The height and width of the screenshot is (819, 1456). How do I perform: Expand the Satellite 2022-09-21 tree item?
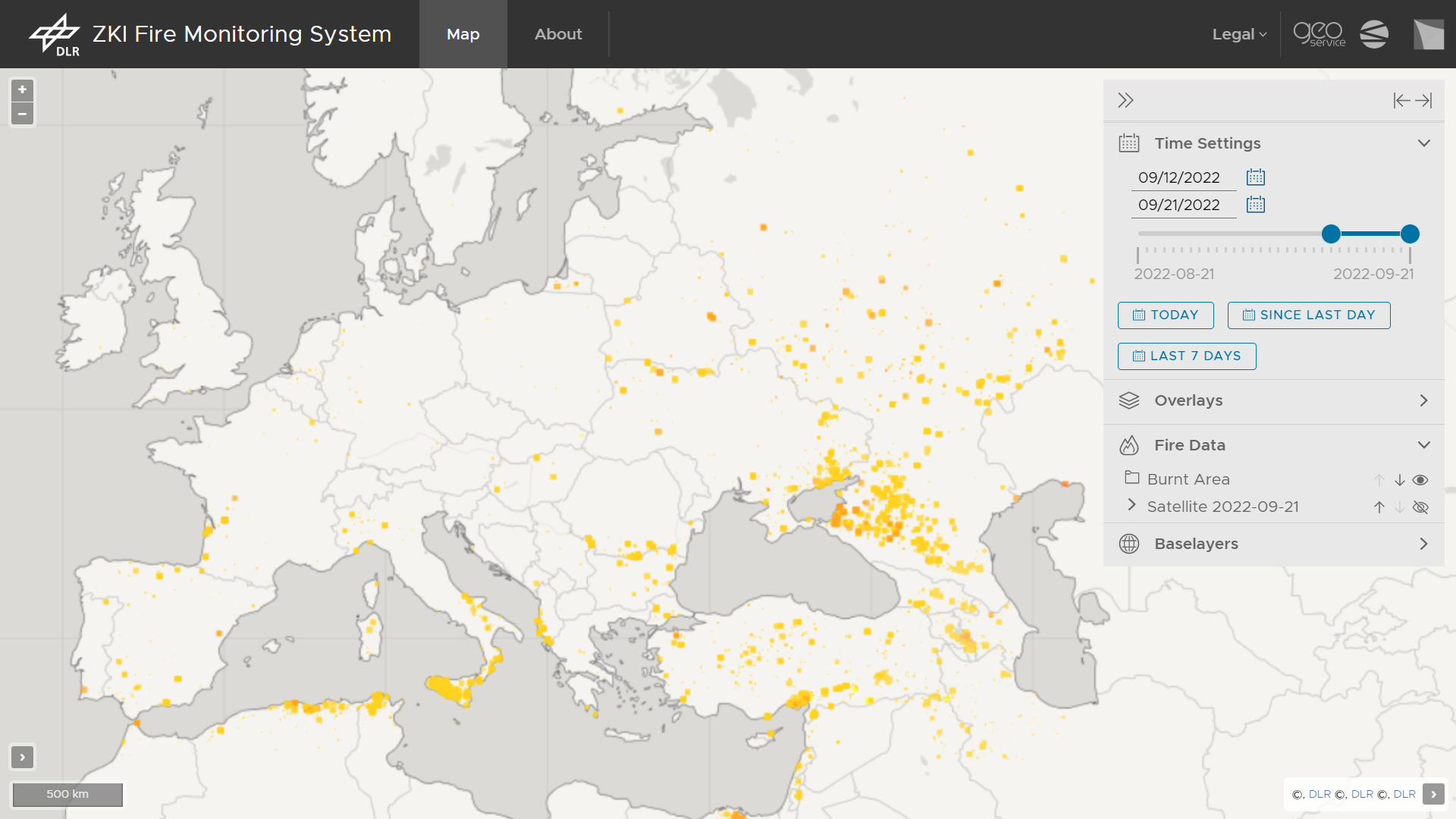(1131, 505)
